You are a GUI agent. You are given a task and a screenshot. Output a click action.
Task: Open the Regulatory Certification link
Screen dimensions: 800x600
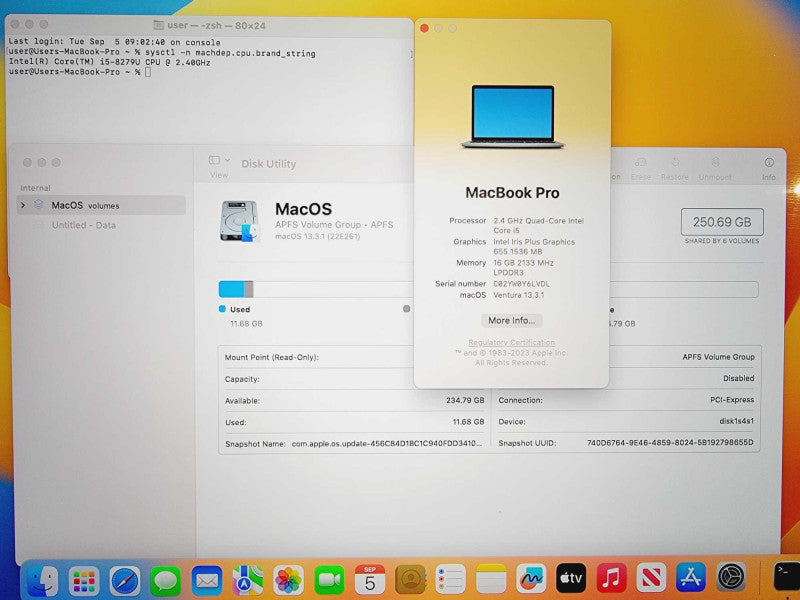tap(511, 342)
